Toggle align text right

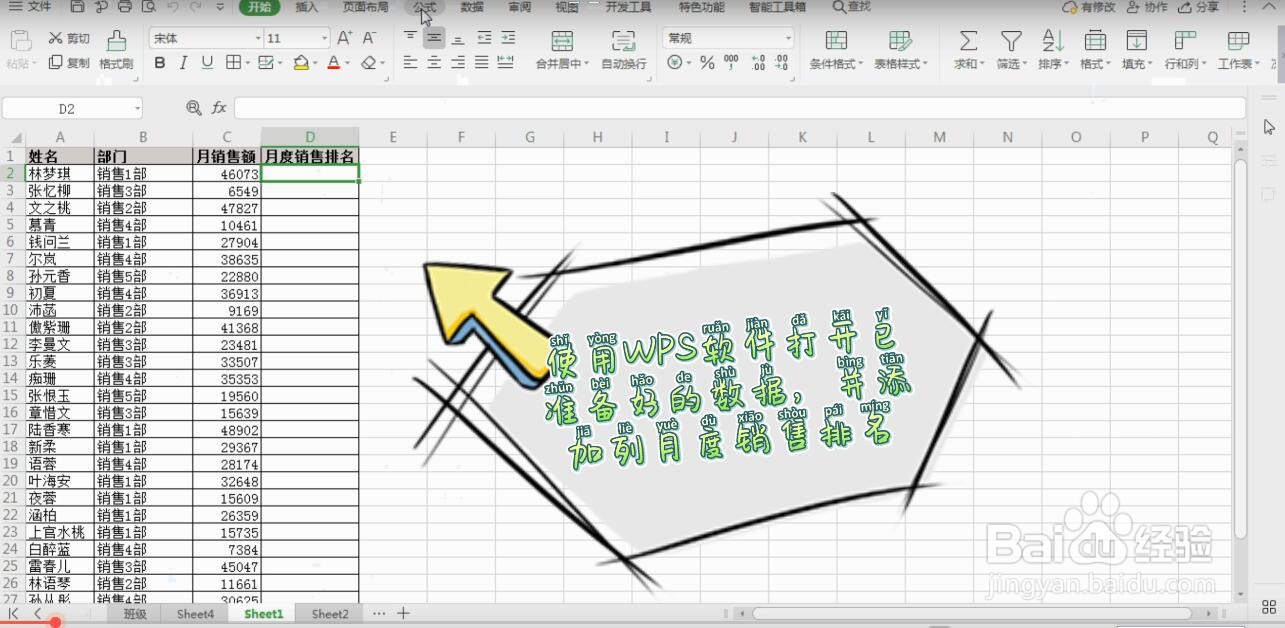coord(458,63)
